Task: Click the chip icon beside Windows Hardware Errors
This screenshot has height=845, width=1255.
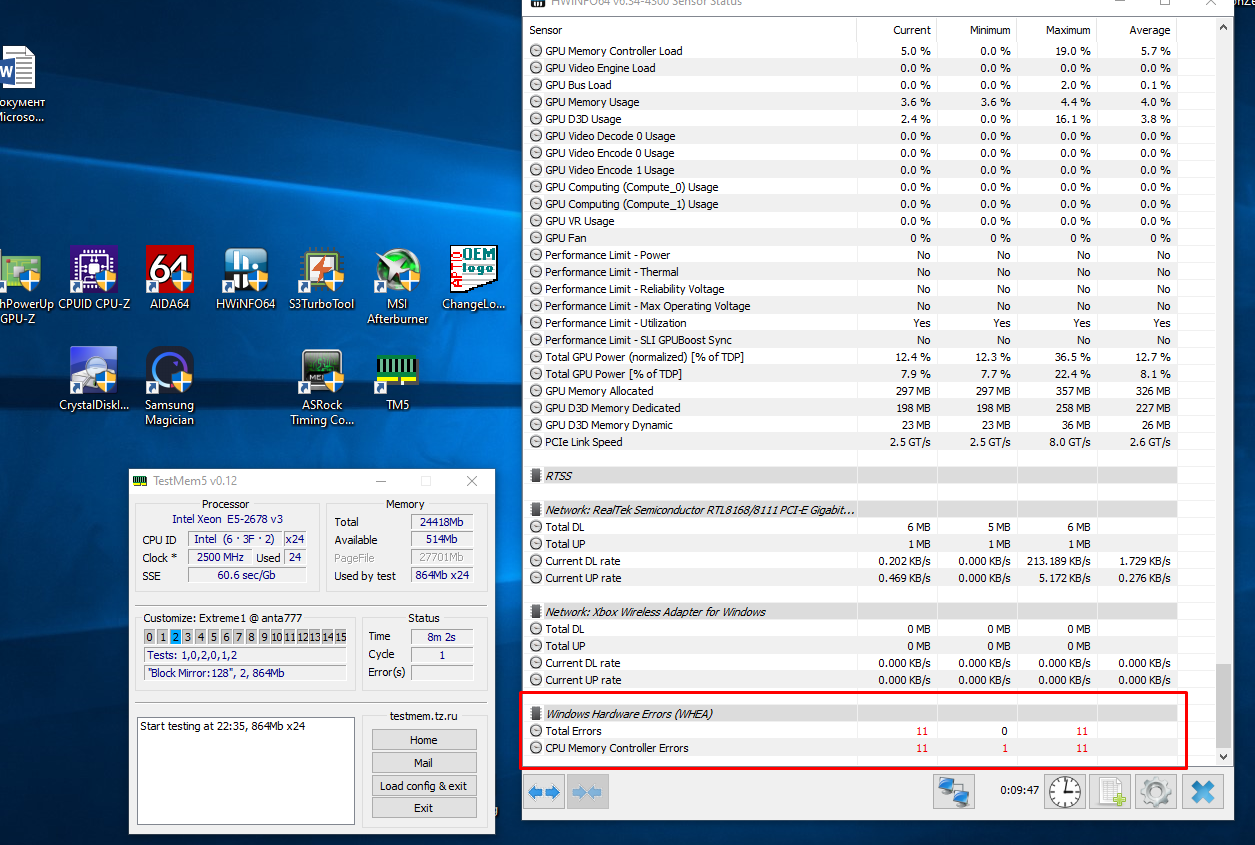Action: (536, 714)
